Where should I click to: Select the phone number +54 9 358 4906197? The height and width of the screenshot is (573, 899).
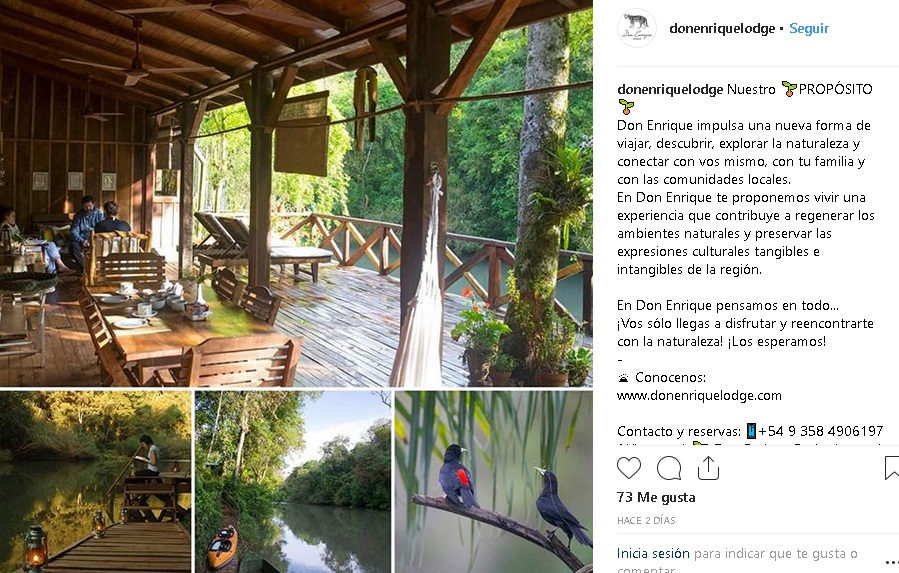point(820,431)
